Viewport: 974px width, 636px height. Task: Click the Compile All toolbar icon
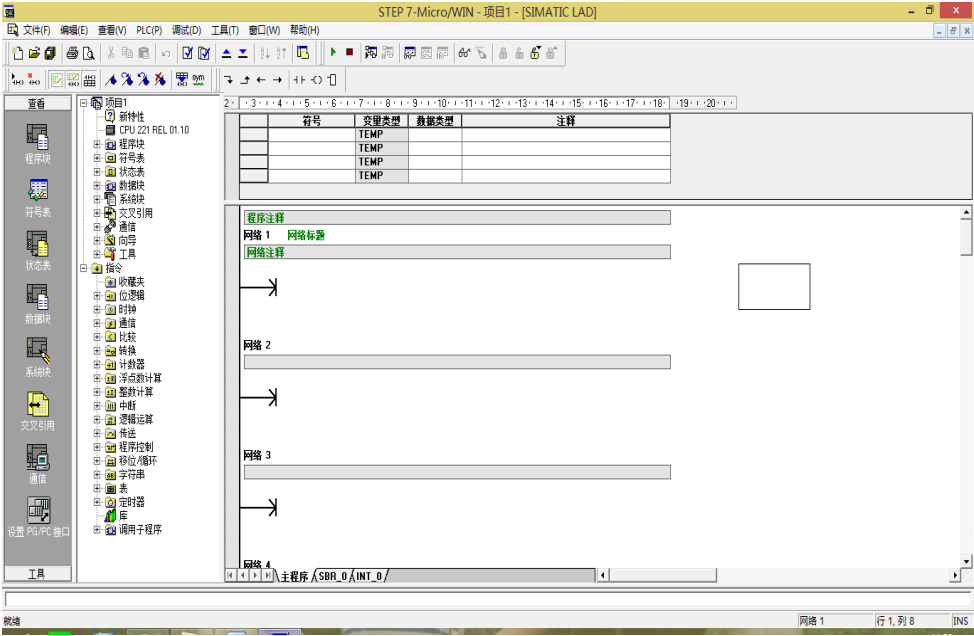204,53
